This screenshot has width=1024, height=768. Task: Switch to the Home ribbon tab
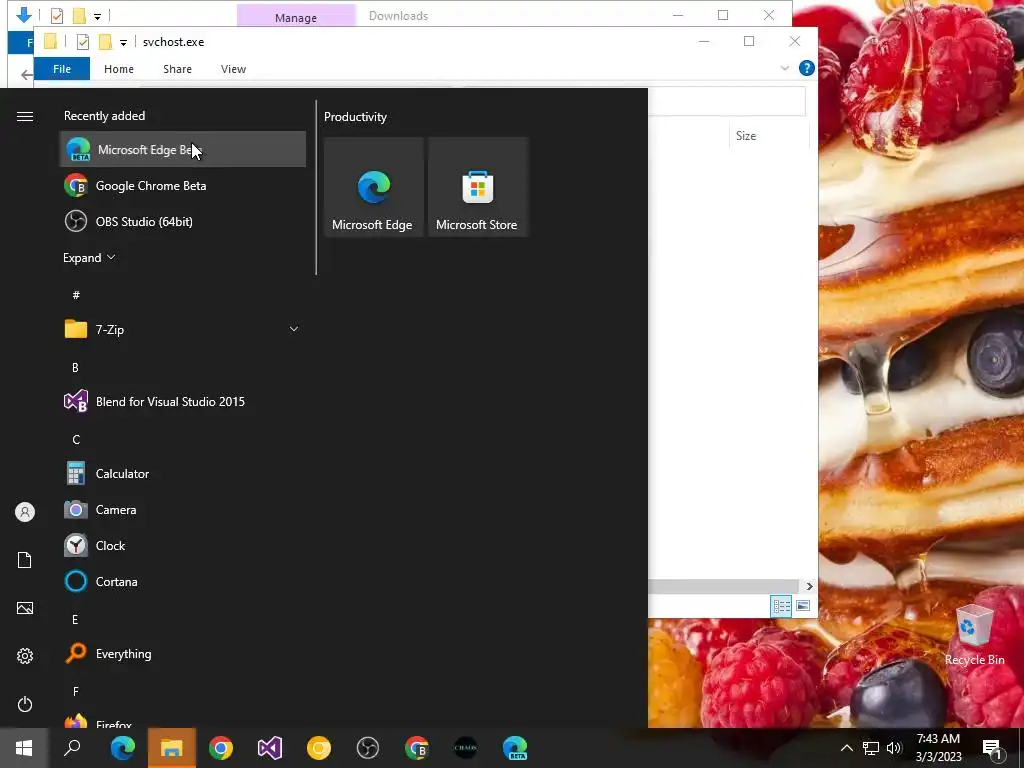pyautogui.click(x=119, y=69)
